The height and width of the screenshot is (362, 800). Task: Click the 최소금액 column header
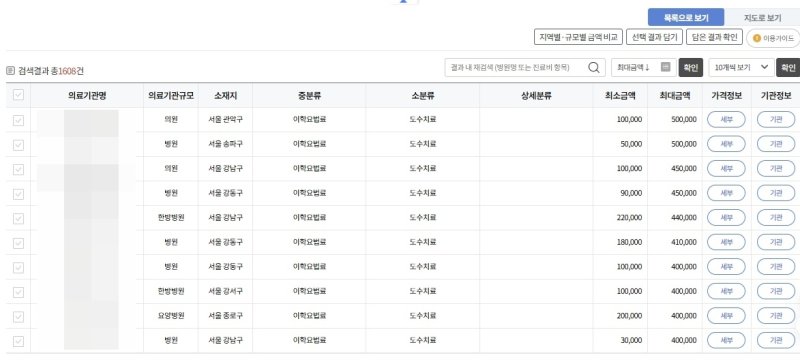coord(620,95)
